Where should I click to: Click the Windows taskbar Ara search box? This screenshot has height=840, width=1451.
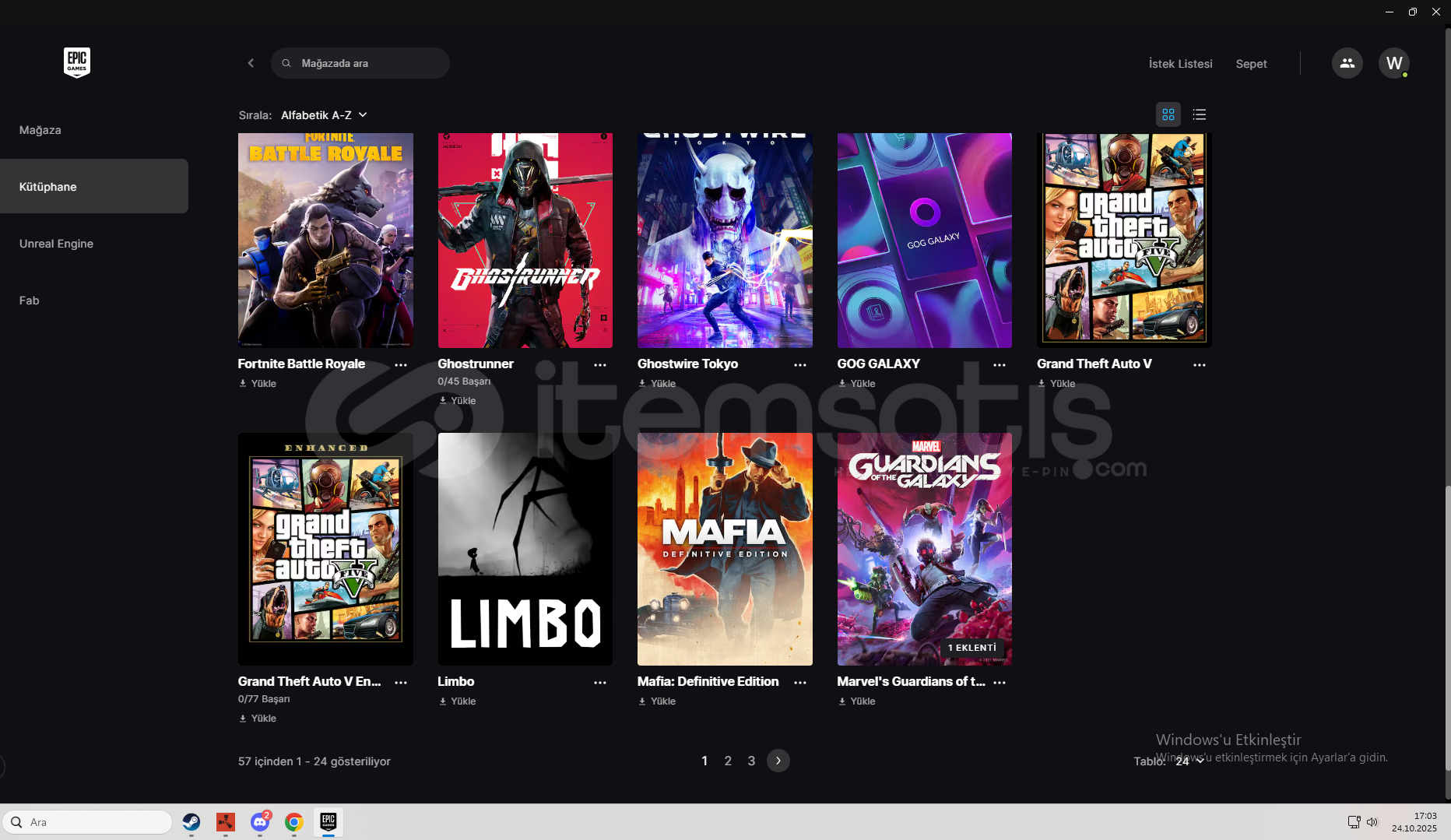88,822
